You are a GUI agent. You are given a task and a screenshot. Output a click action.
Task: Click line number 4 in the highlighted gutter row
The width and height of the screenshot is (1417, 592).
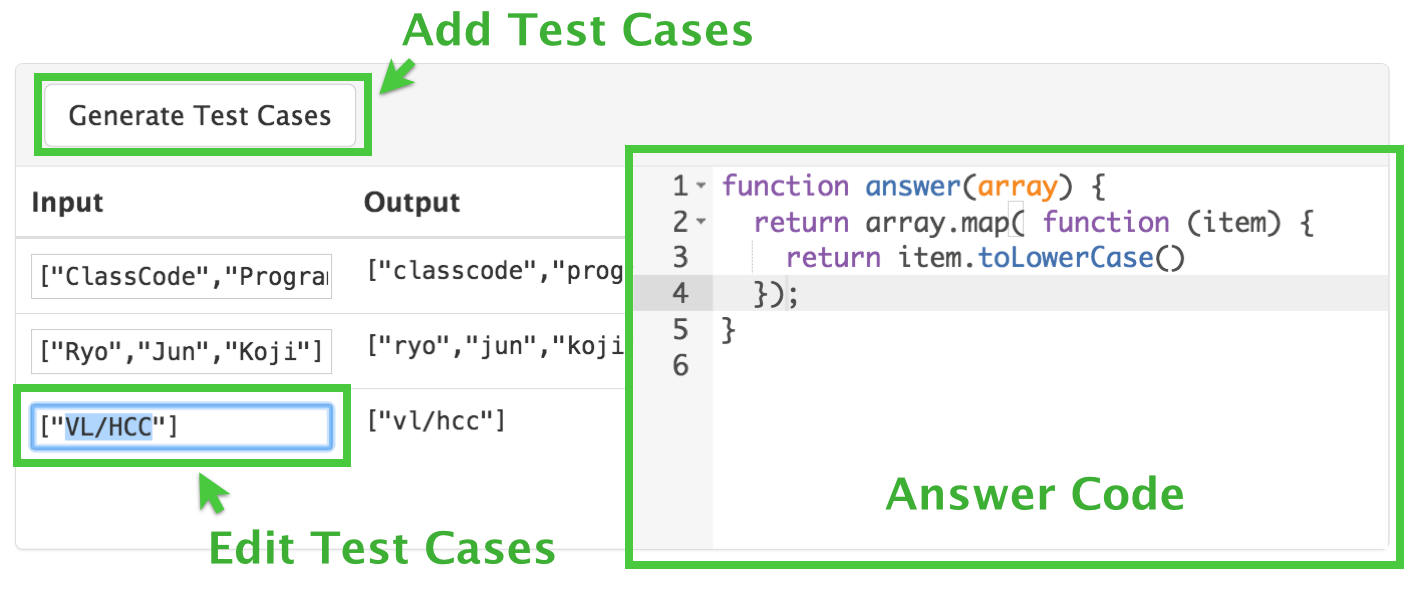(680, 294)
